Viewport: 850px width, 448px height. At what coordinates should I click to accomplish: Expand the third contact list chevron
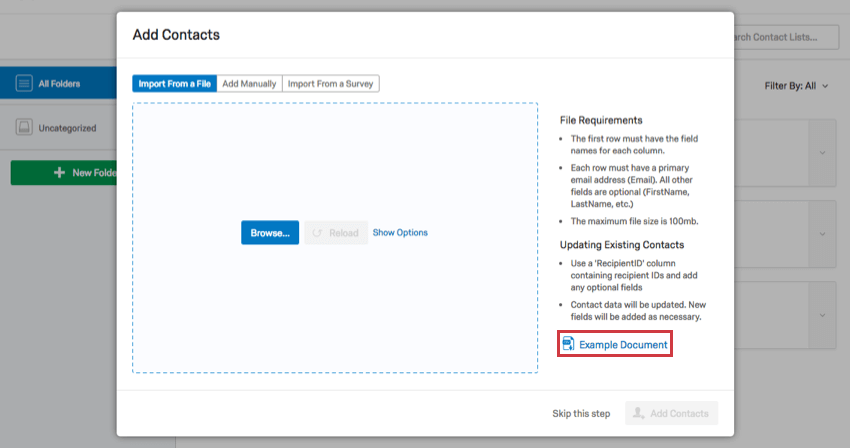pyautogui.click(x=822, y=315)
